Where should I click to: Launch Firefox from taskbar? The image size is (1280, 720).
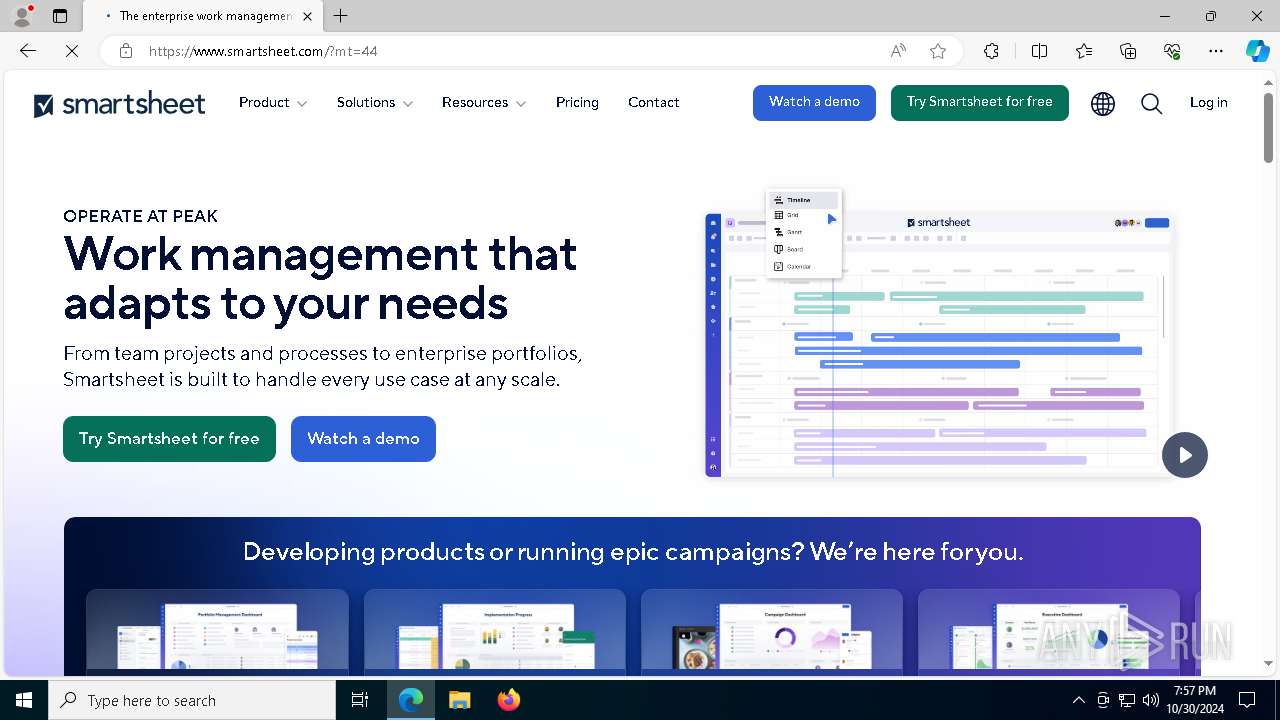point(508,700)
